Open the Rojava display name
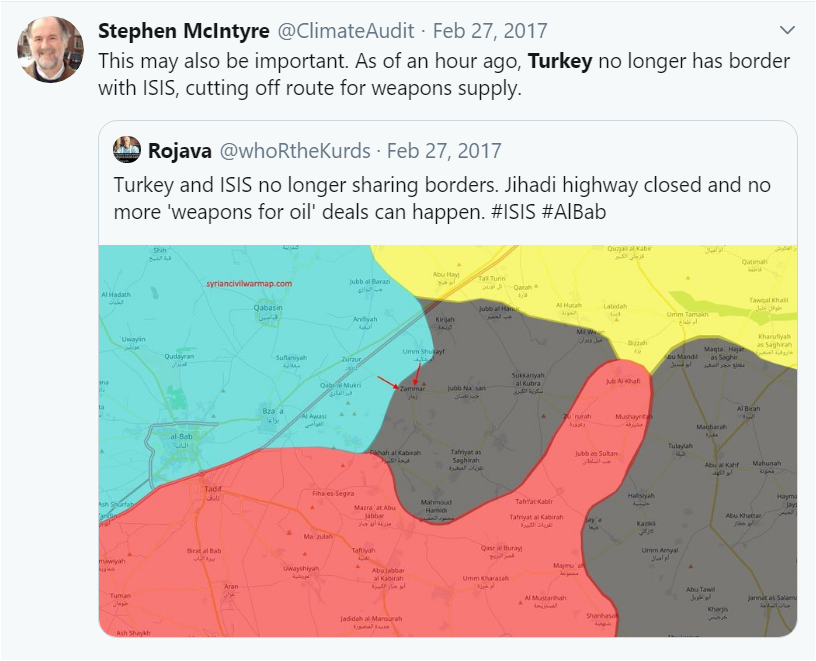The image size is (816, 661). 180,151
